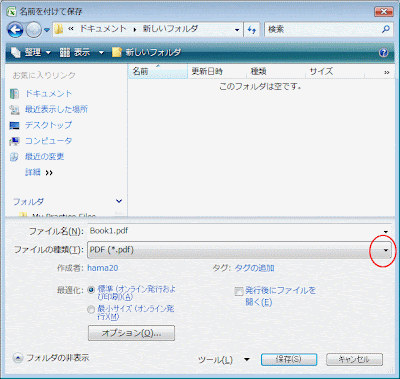This screenshot has width=400, height=379.
Task: Click the Forward navigation arrow button
Action: [33, 30]
